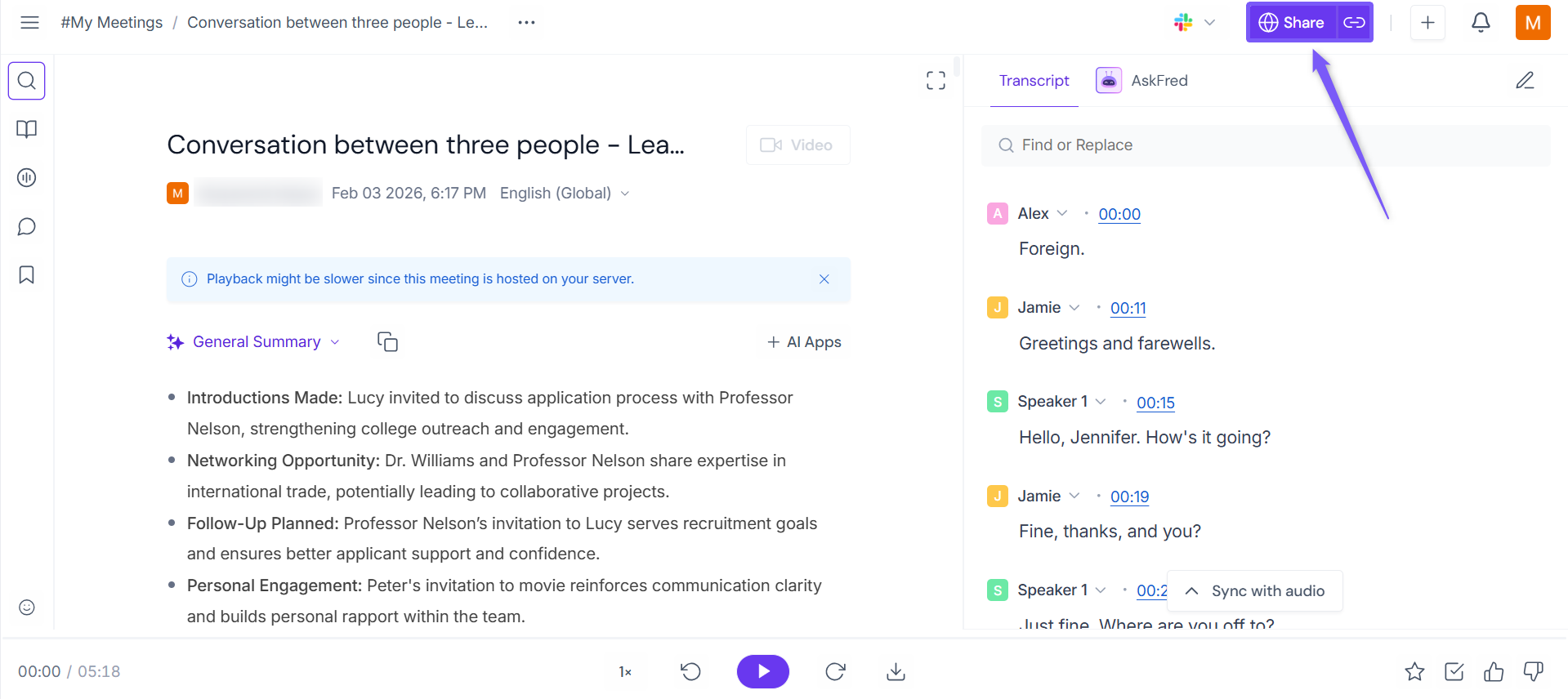Open the audio analytics sidebar icon
Screen dimensions: 1568x699
coord(26,177)
